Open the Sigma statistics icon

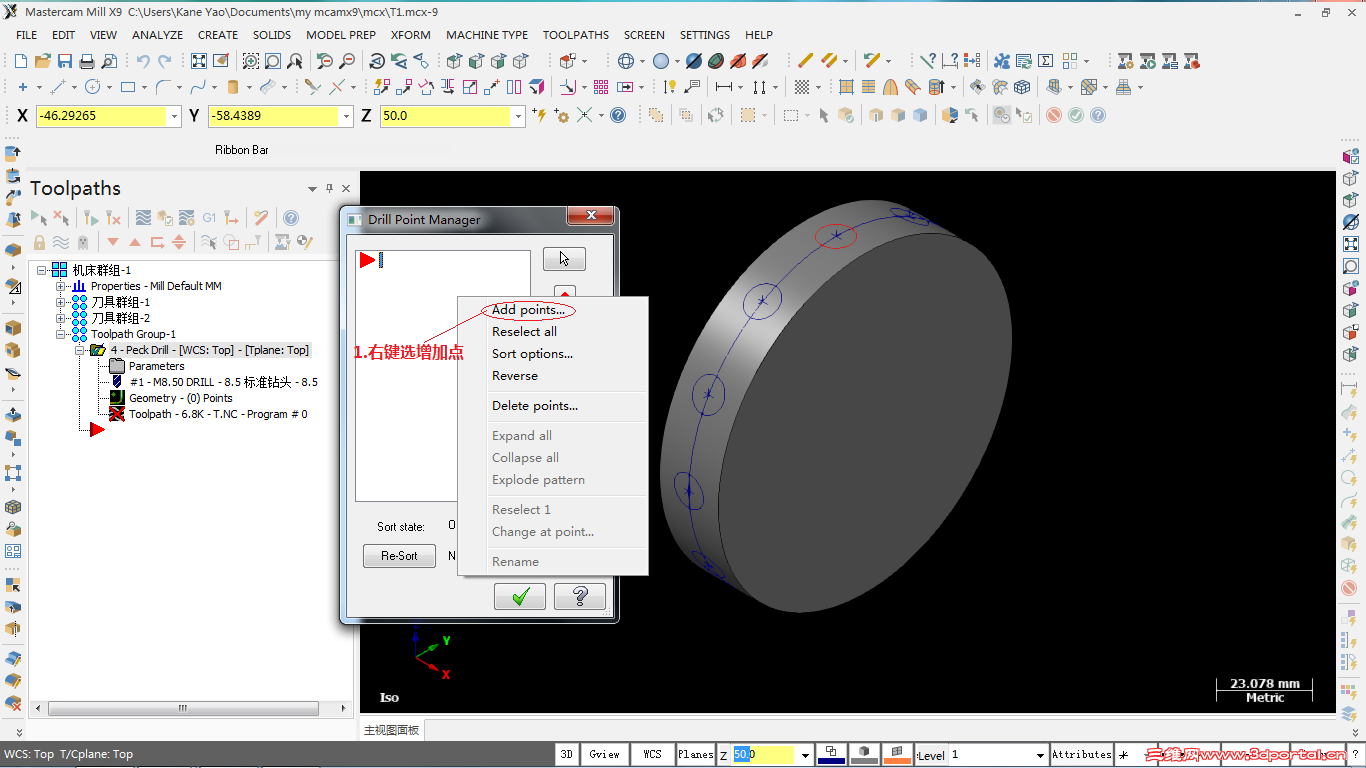[1045, 61]
